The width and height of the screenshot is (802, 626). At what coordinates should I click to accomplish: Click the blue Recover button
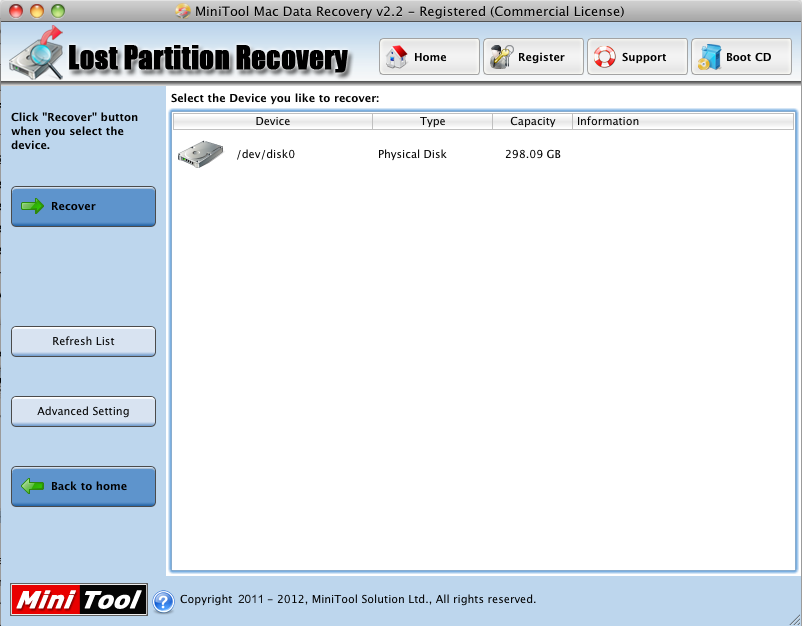83,206
